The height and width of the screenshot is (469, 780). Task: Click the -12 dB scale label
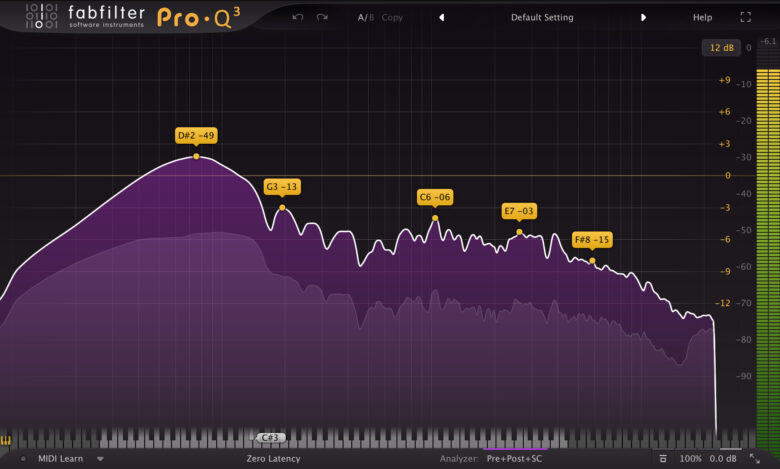tap(722, 303)
